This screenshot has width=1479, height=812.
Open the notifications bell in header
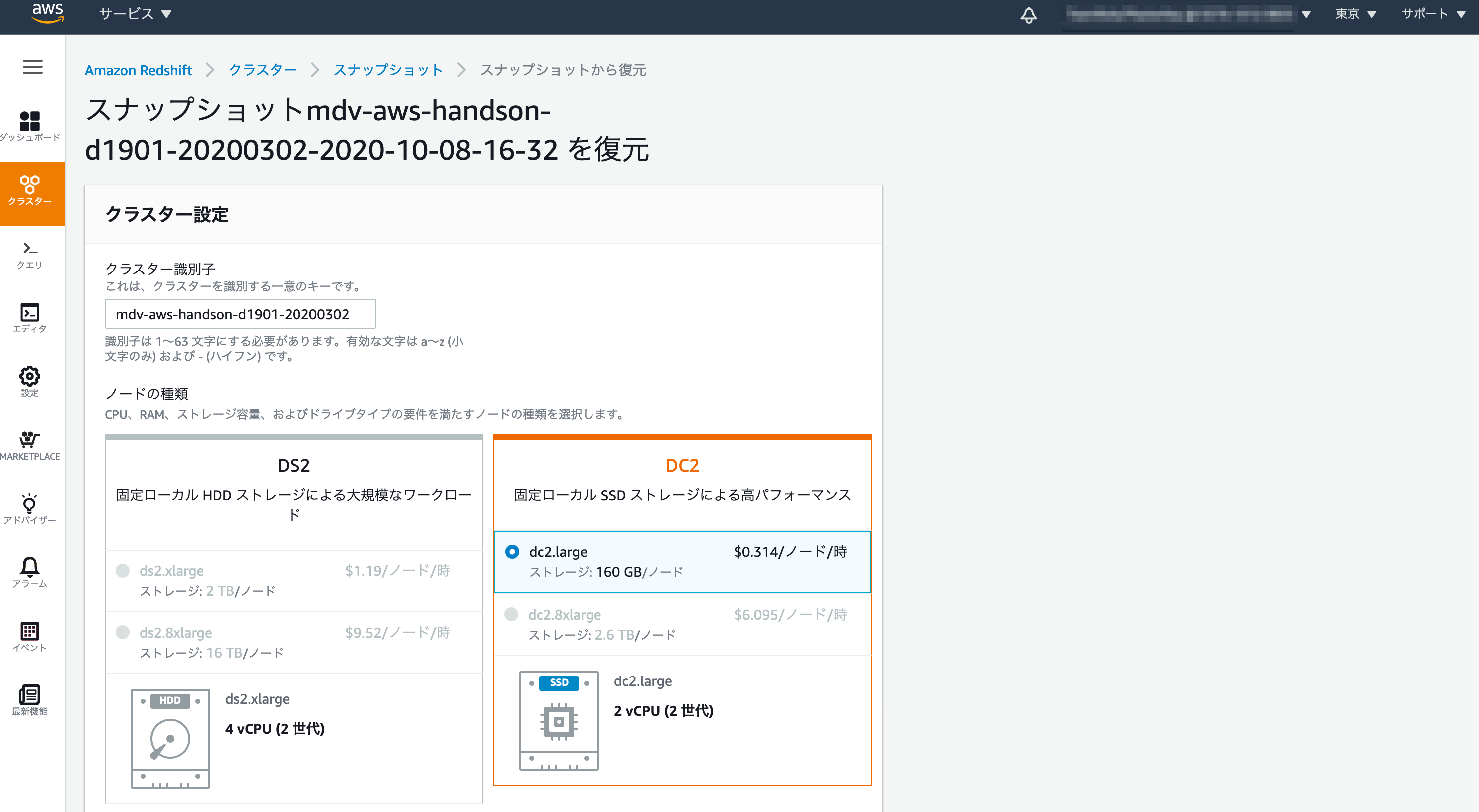click(x=1029, y=15)
